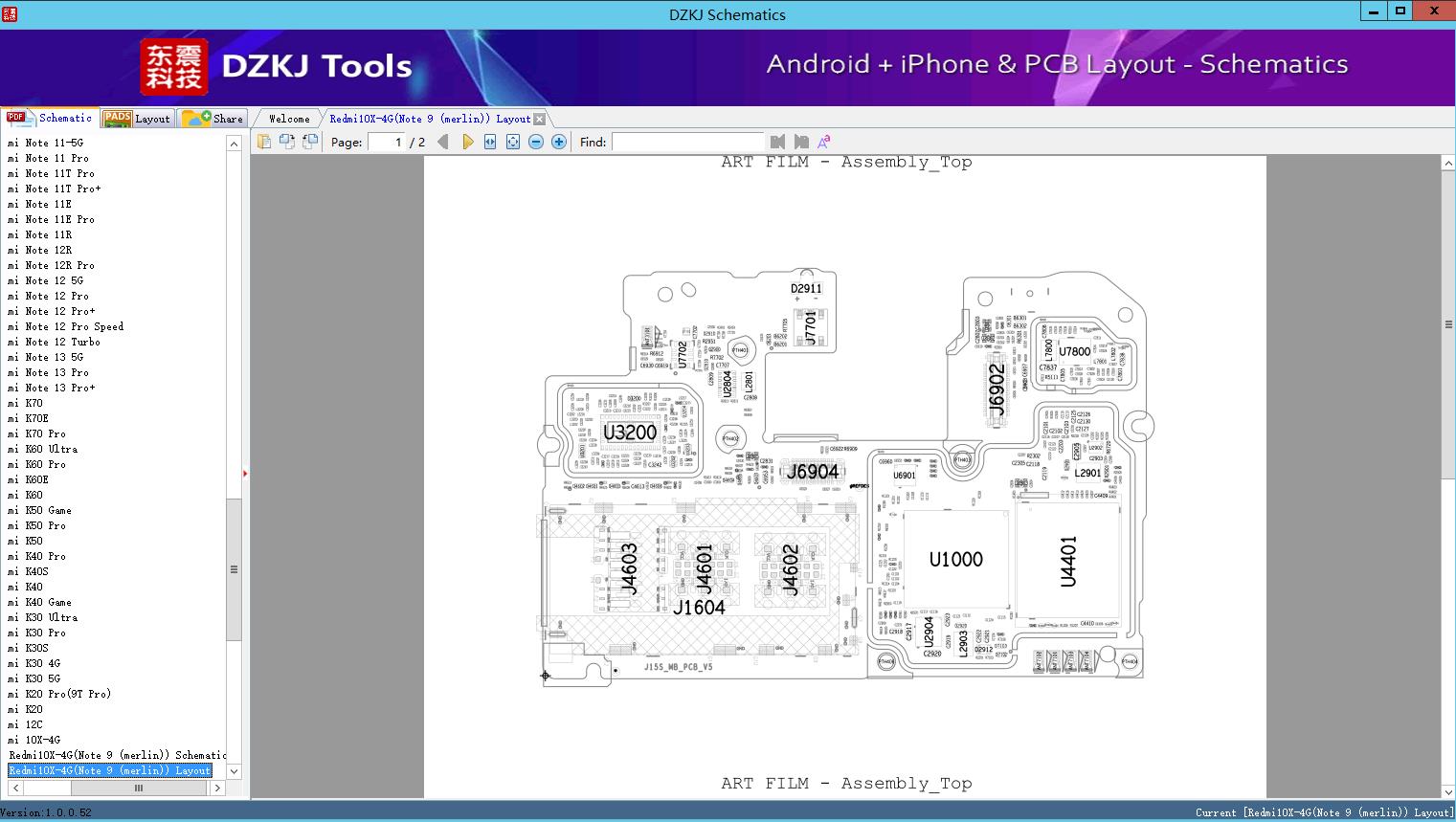
Task: Go to the next page arrow
Action: [x=467, y=142]
